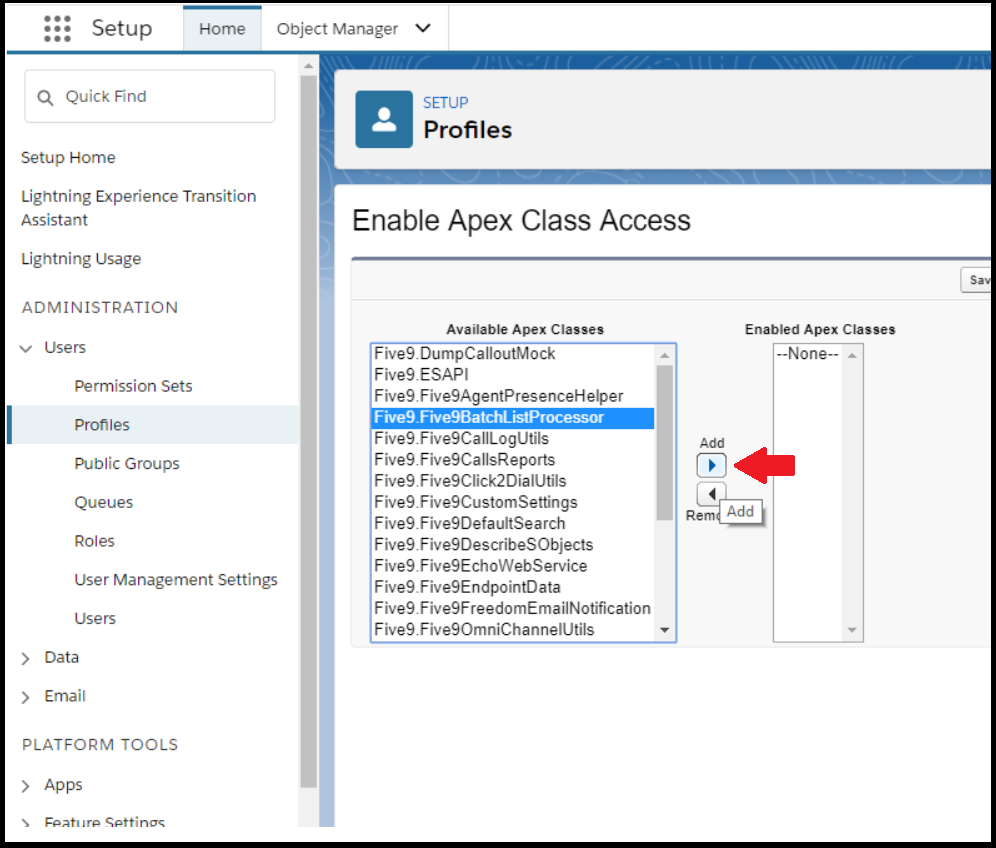Select Five9.Five9OmniChannelUtils class
The height and width of the screenshot is (848, 996).
(x=513, y=629)
